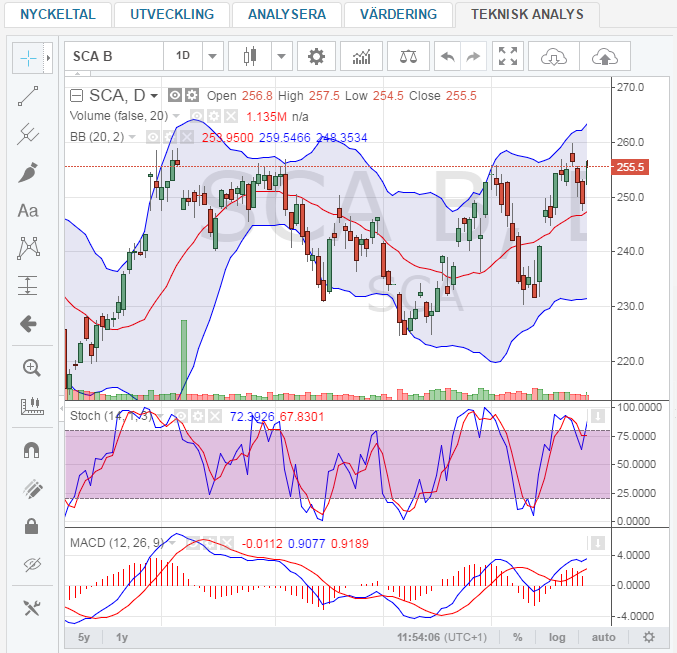Toggle SCA main series visibility eye
The width and height of the screenshot is (677, 653).
click(x=174, y=95)
